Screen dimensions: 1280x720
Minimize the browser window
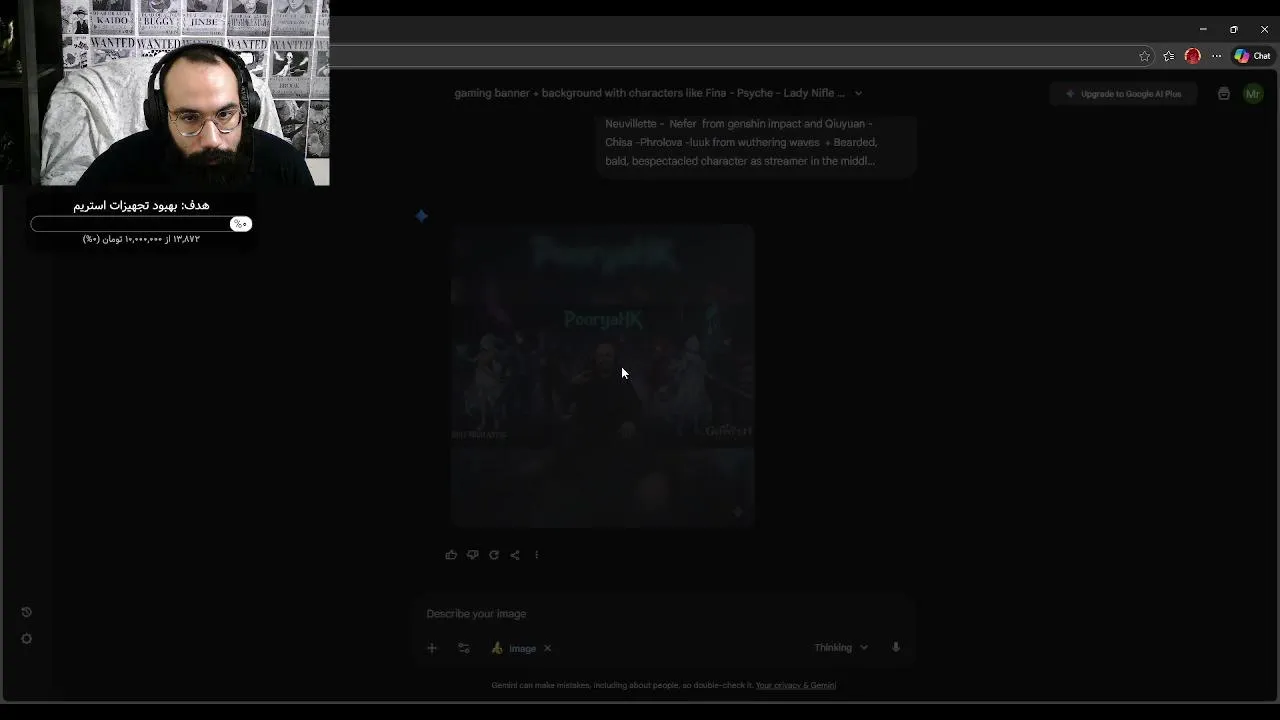[1203, 30]
